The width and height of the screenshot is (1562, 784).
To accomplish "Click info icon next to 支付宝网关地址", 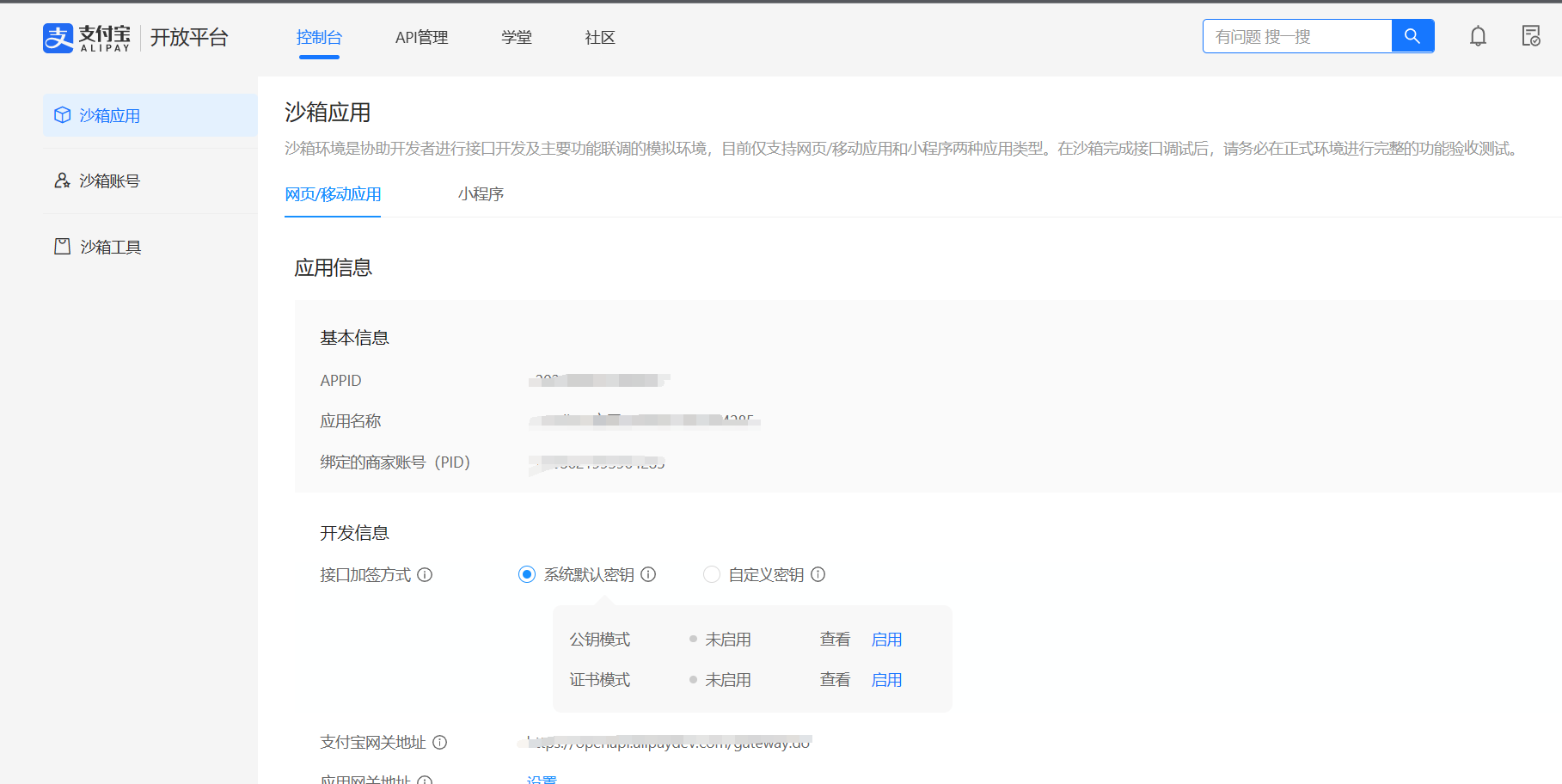I will pyautogui.click(x=440, y=742).
